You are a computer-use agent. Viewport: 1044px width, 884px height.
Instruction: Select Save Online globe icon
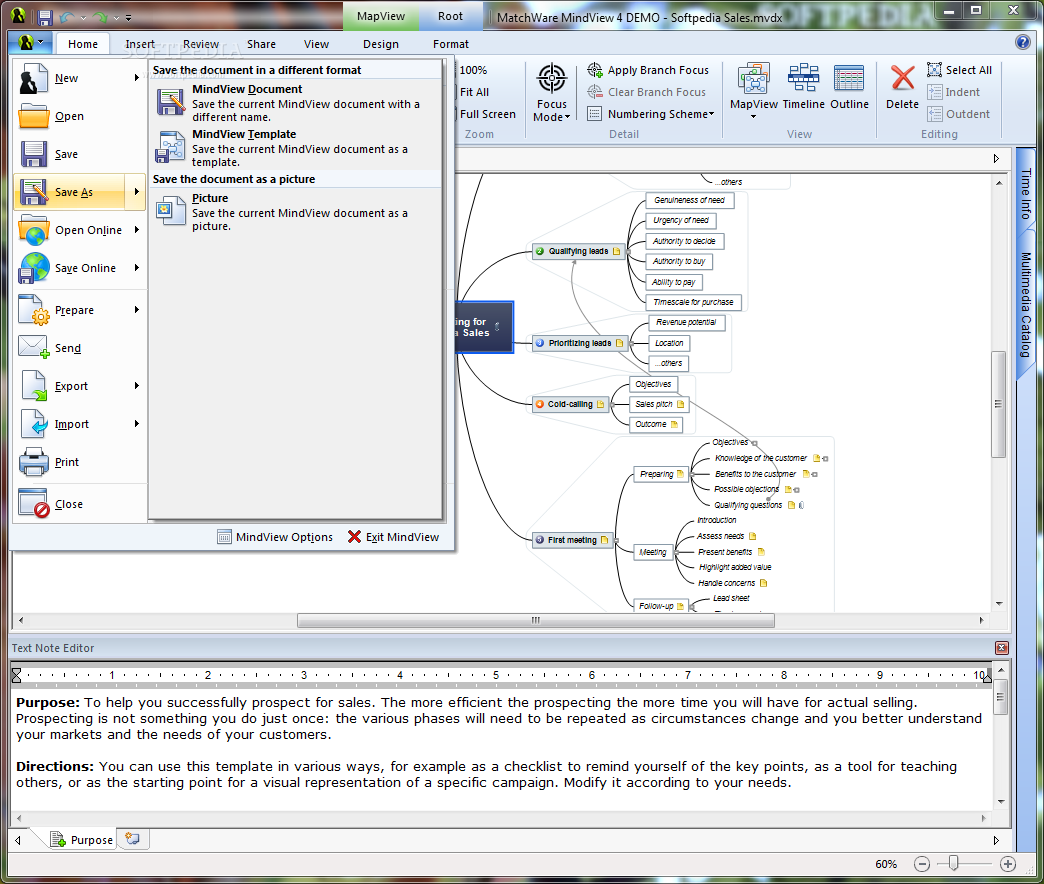pos(33,268)
